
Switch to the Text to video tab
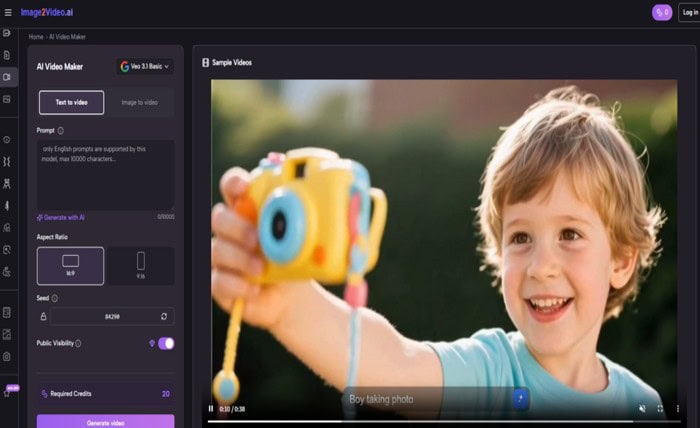pos(70,102)
